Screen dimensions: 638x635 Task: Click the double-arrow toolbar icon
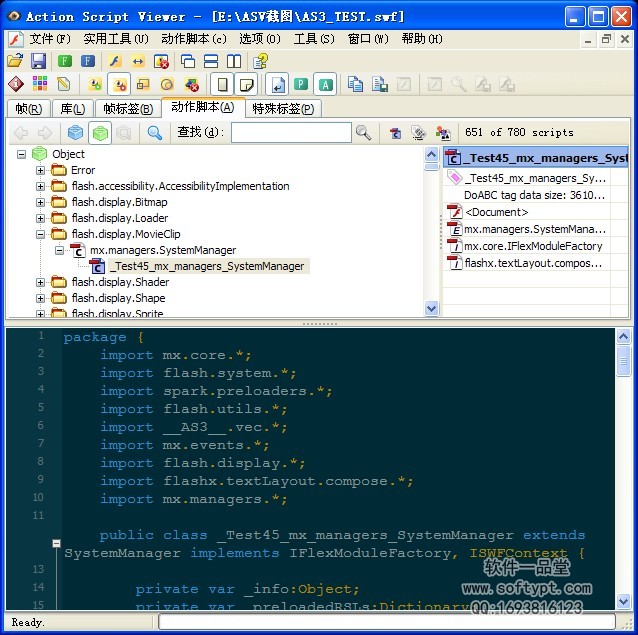[x=138, y=61]
